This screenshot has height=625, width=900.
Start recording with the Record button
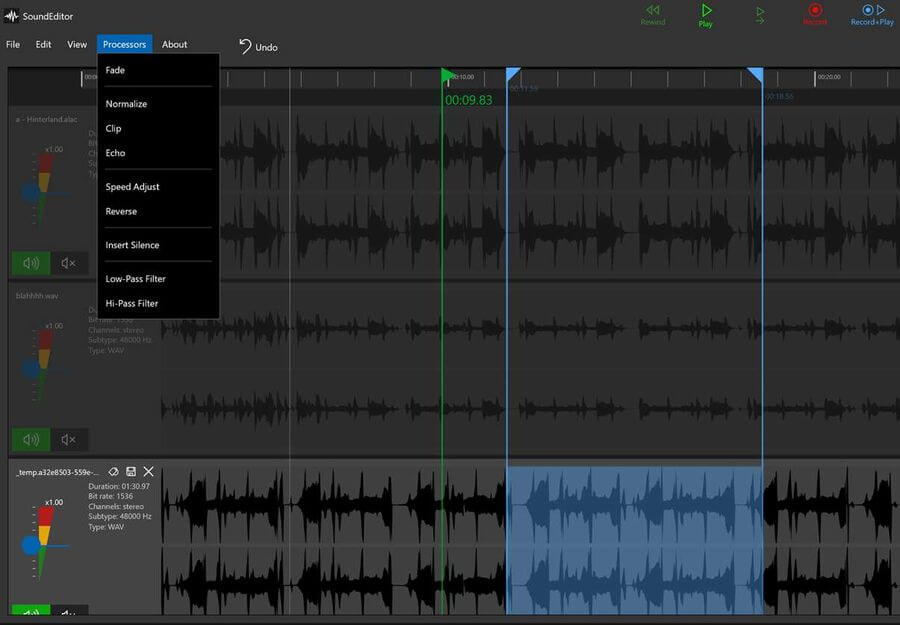coord(815,14)
